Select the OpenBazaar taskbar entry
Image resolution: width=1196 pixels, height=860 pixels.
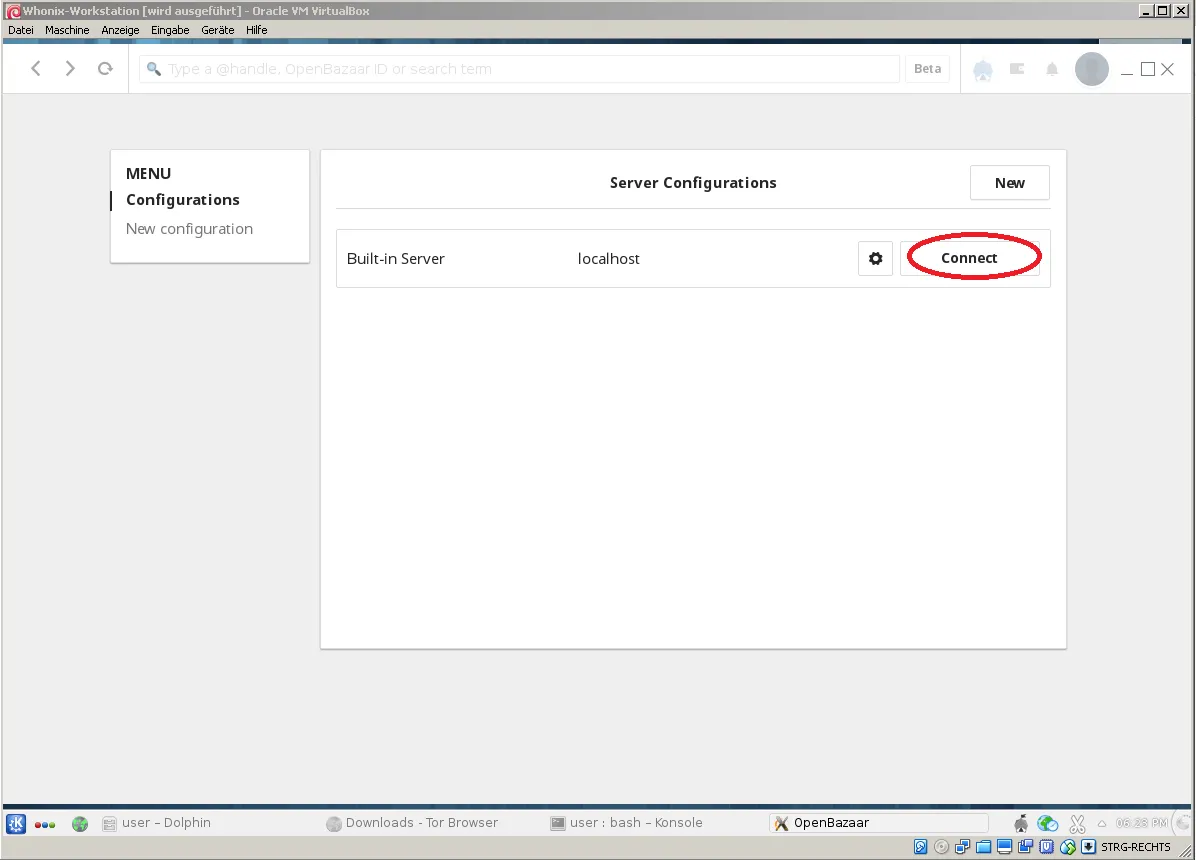tap(879, 823)
